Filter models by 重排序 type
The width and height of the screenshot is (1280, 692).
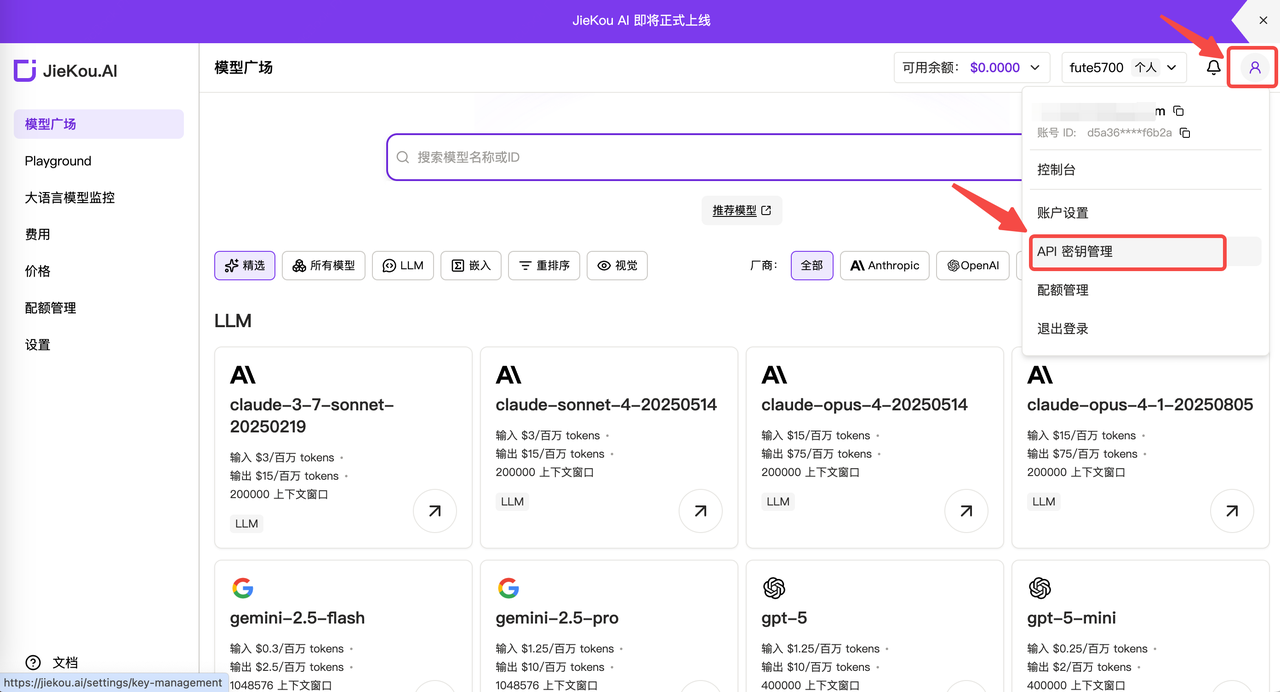pyautogui.click(x=544, y=265)
